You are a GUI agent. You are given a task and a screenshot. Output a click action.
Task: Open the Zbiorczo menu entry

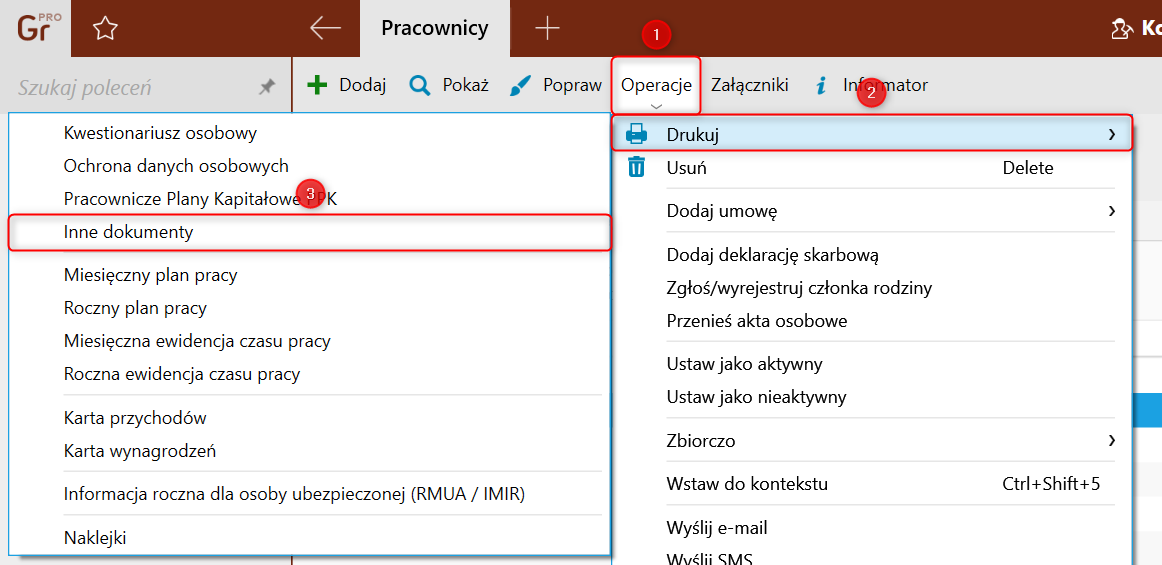point(872,441)
